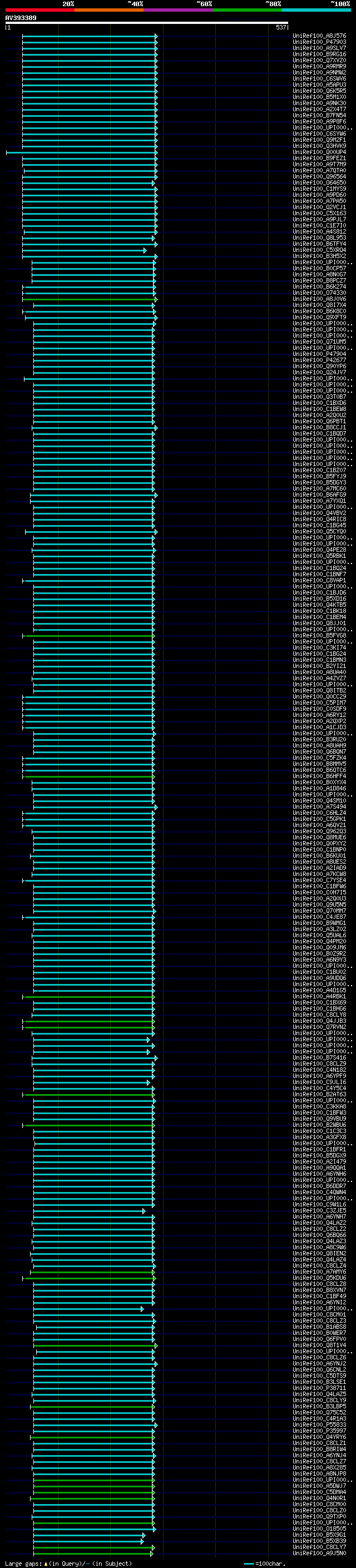Select the UniRef100_A3GFX8 label
Image resolution: width=356 pixels, height=1568 pixels.
(x=319, y=1137)
